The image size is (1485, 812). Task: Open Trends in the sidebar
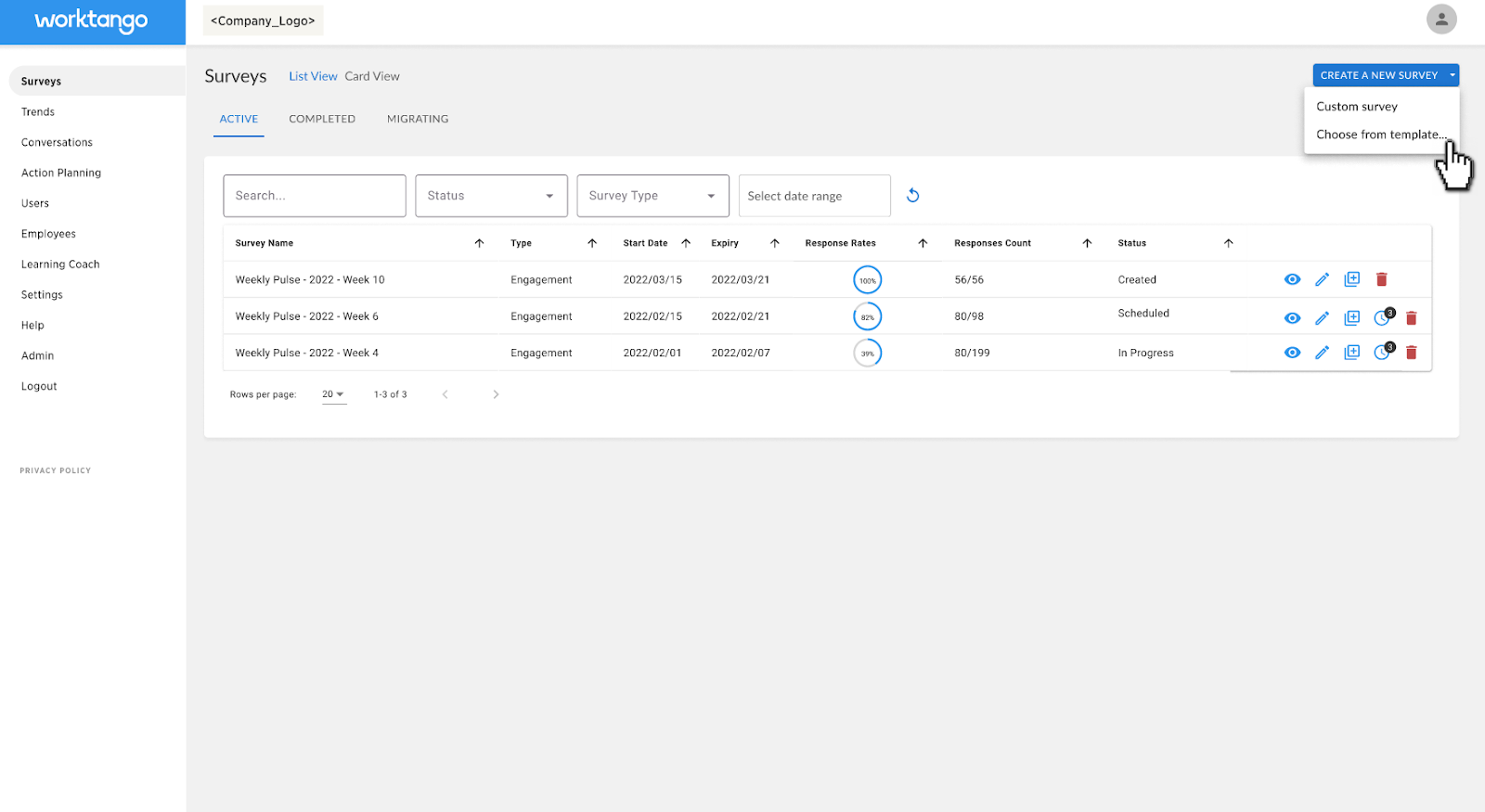pyautogui.click(x=38, y=111)
